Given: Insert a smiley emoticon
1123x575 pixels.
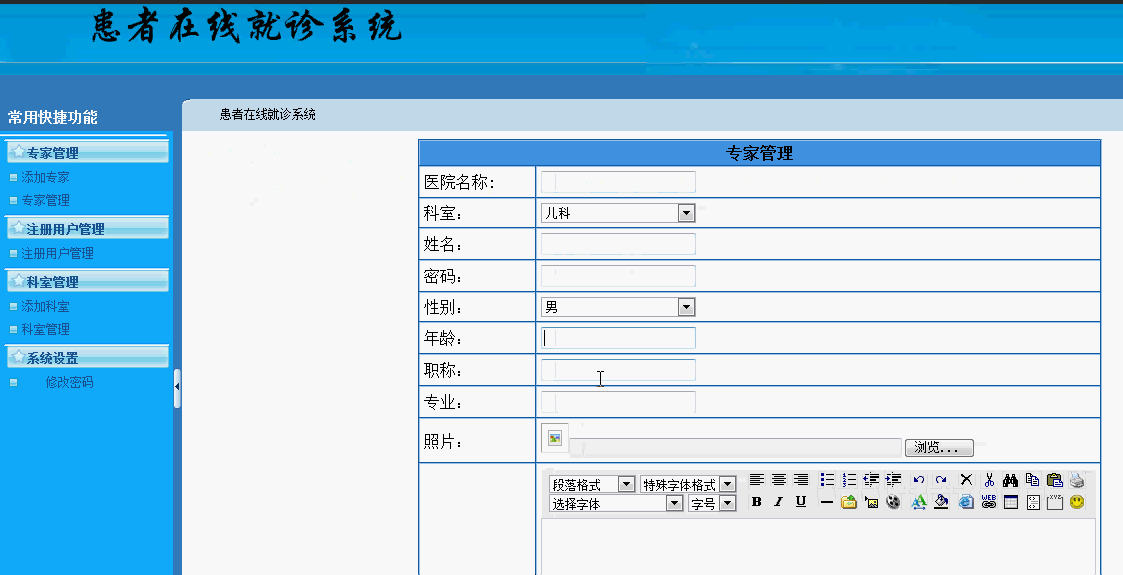Looking at the screenshot, I should [x=1077, y=502].
